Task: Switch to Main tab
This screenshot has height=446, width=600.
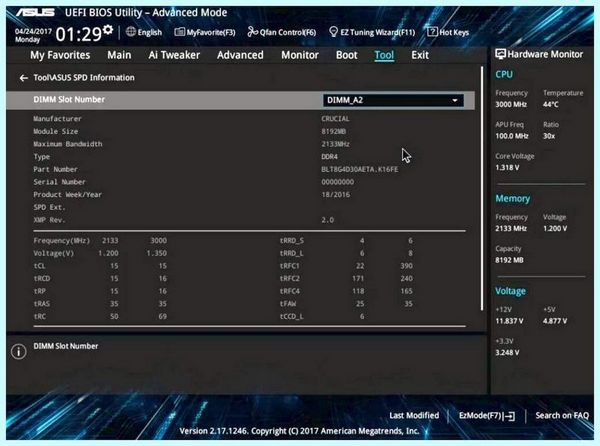Action: [119, 55]
